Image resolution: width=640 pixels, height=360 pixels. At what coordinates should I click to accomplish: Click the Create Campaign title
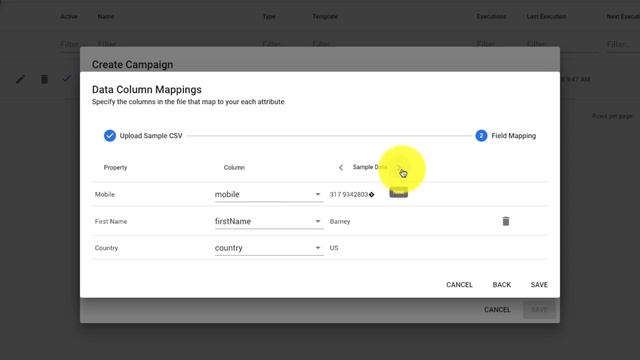click(x=132, y=64)
